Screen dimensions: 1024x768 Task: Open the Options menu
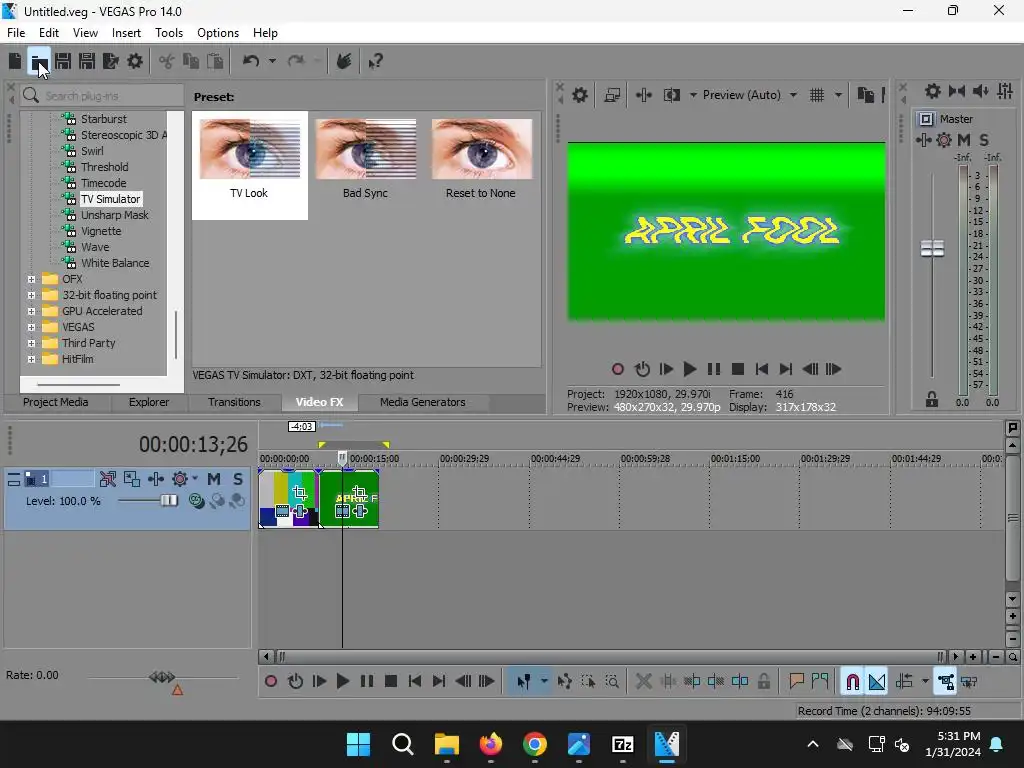tap(217, 33)
